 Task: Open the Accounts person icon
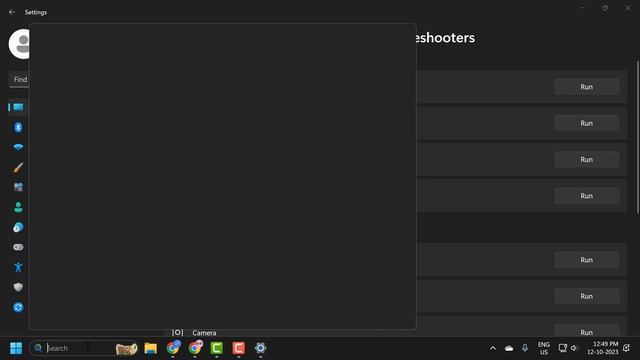(18, 207)
